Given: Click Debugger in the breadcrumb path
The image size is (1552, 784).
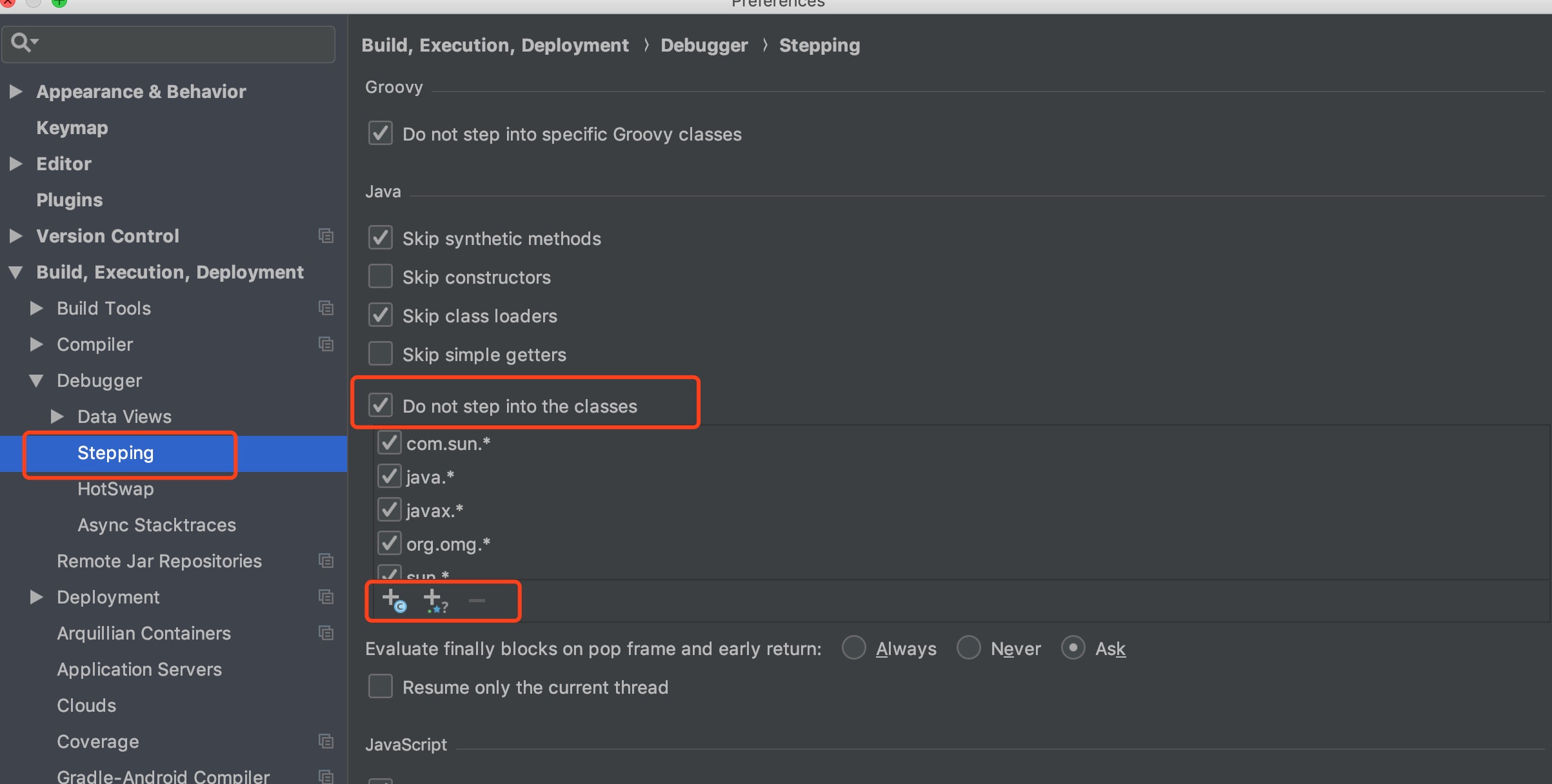Looking at the screenshot, I should point(704,45).
